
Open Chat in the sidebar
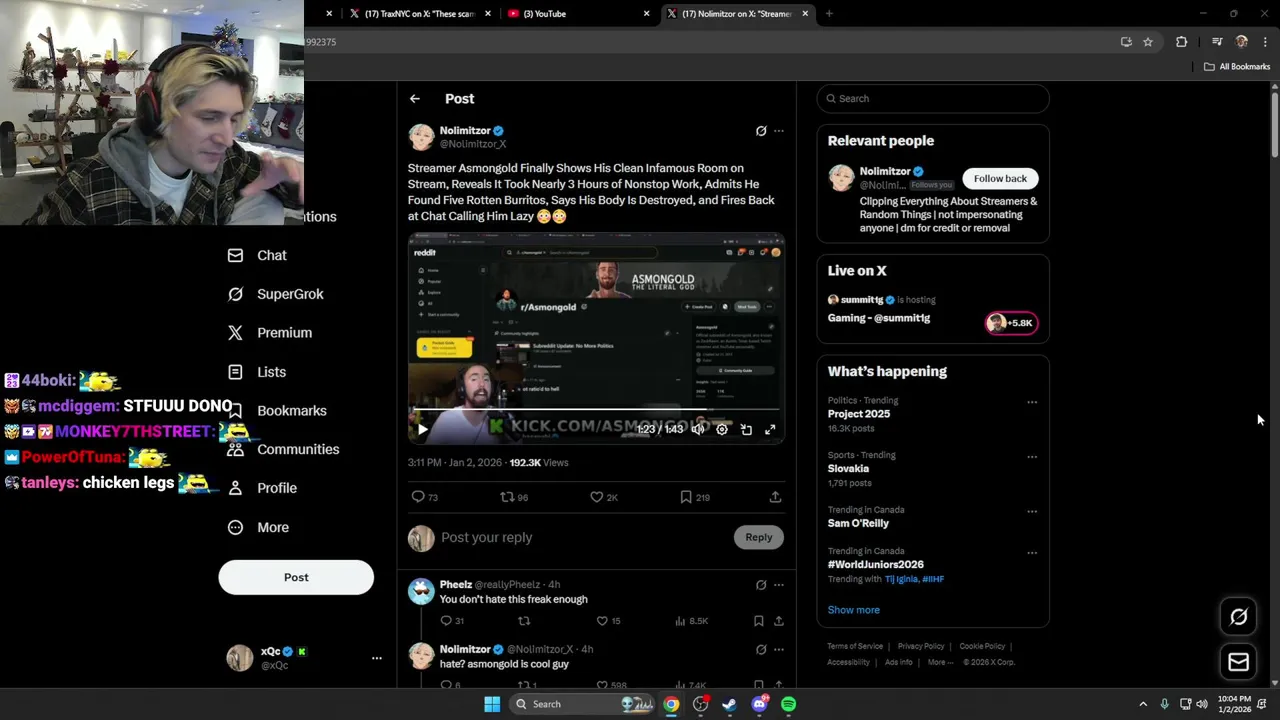(257, 256)
